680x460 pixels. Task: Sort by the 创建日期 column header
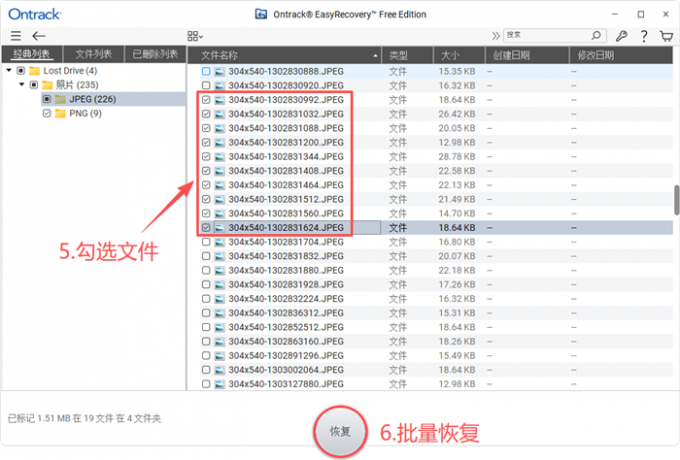527,55
